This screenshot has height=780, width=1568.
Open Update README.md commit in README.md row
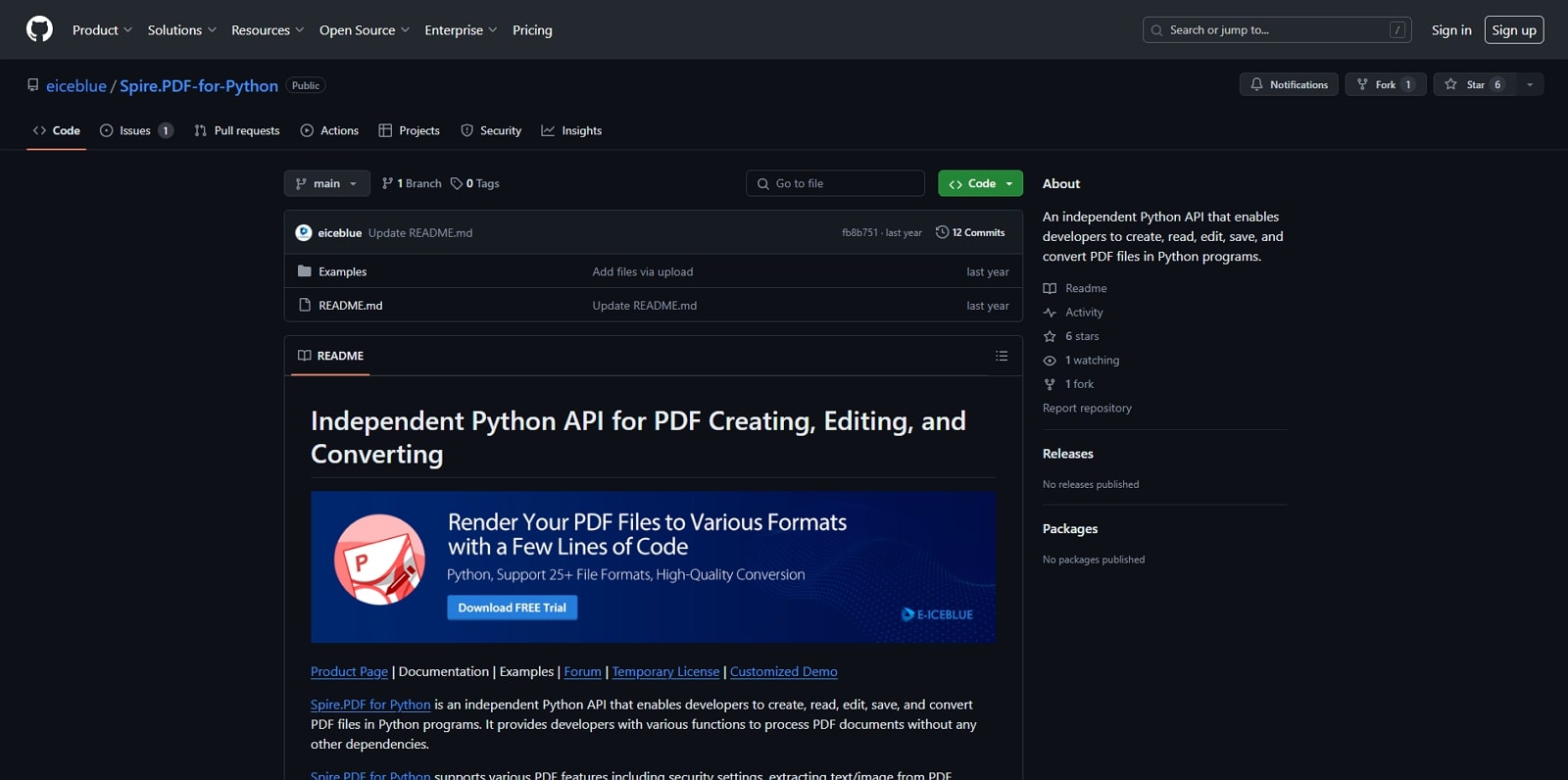[645, 306]
